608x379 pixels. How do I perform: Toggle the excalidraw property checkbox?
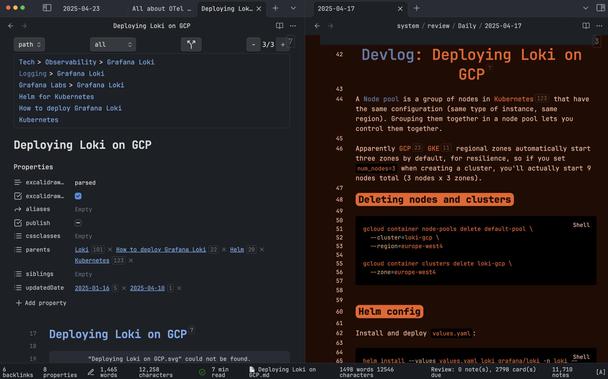78,196
